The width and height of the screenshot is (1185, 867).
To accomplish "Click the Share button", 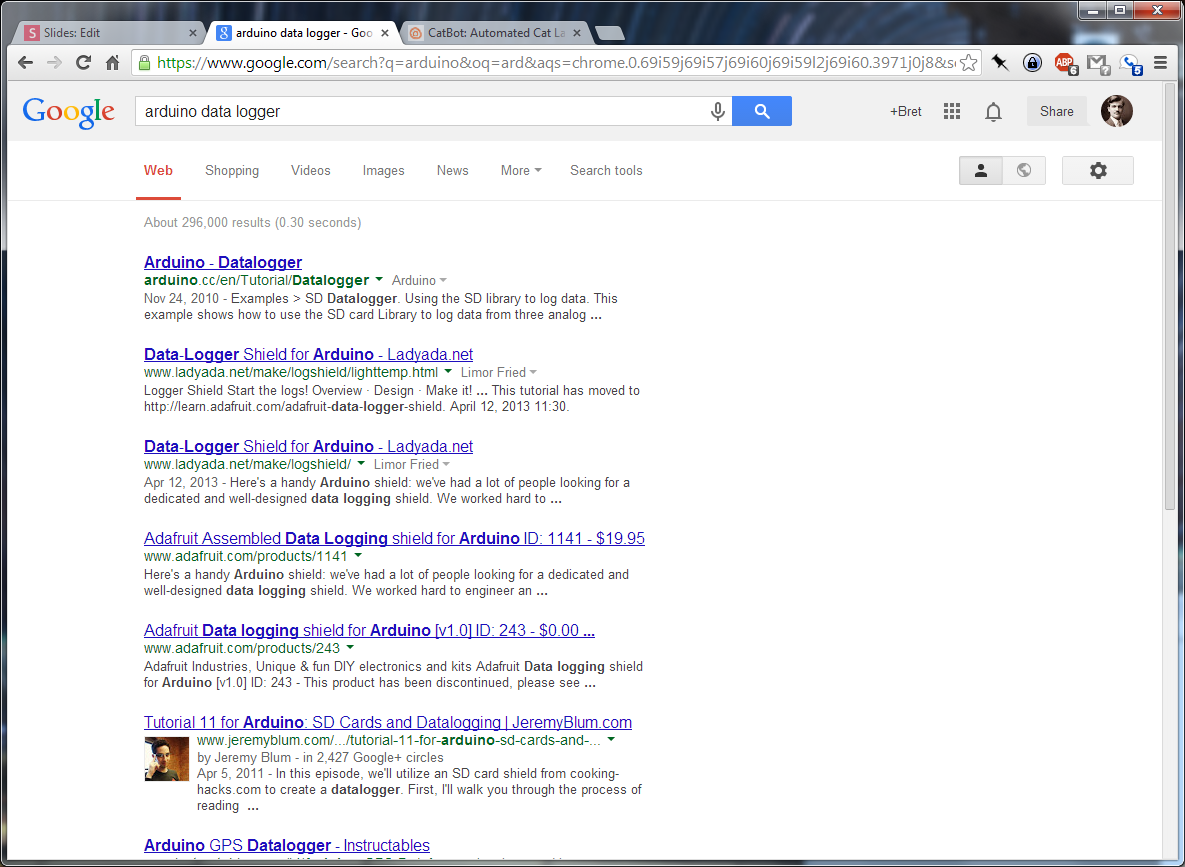I will (x=1057, y=111).
